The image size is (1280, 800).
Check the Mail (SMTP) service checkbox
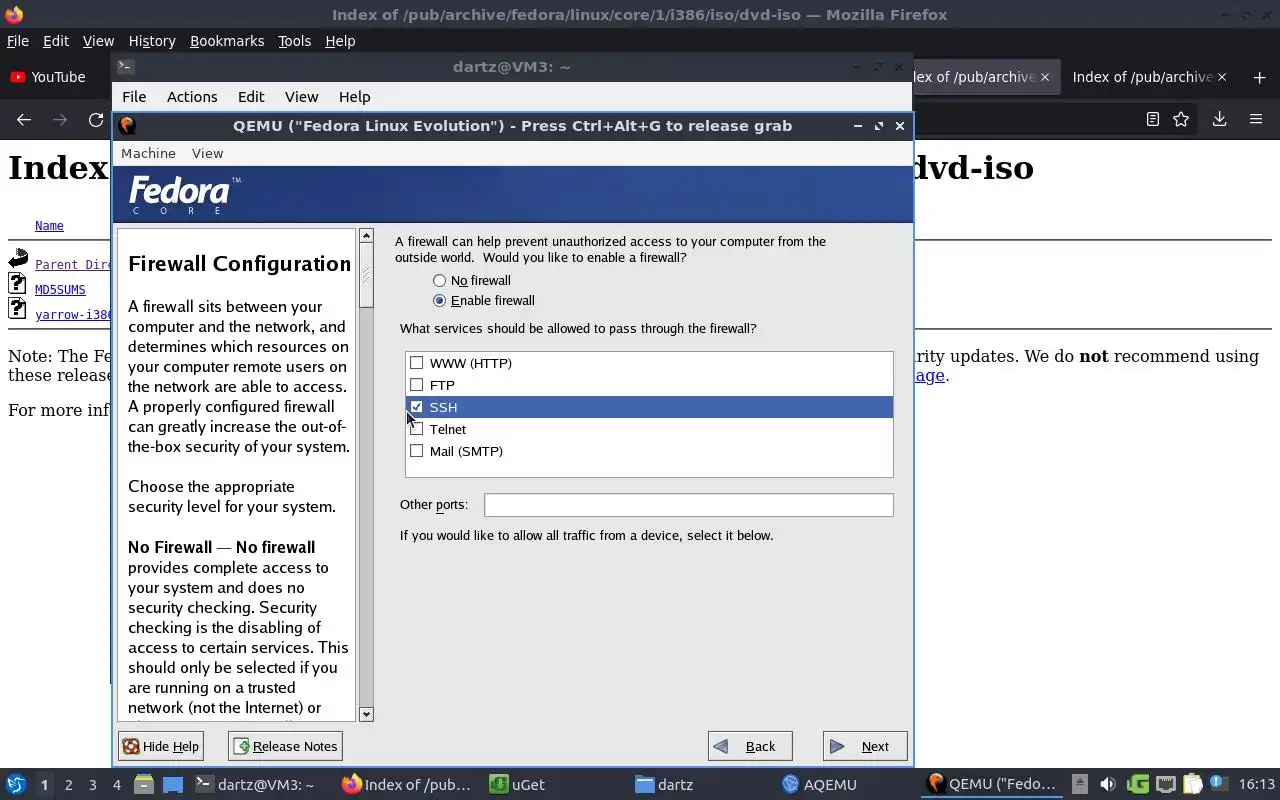tap(417, 451)
